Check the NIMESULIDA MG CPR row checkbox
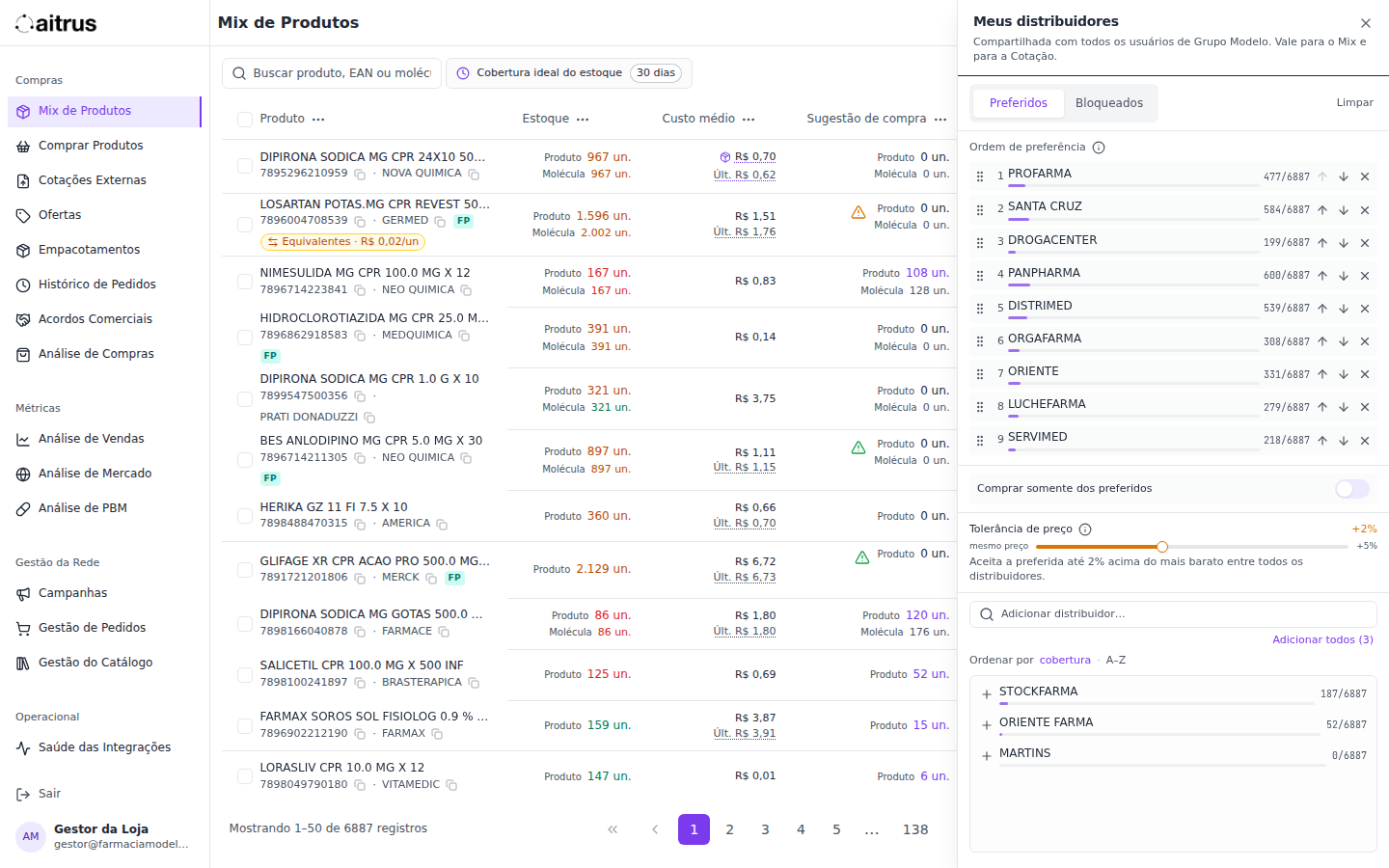Viewport: 1389px width, 868px height. coord(245,282)
